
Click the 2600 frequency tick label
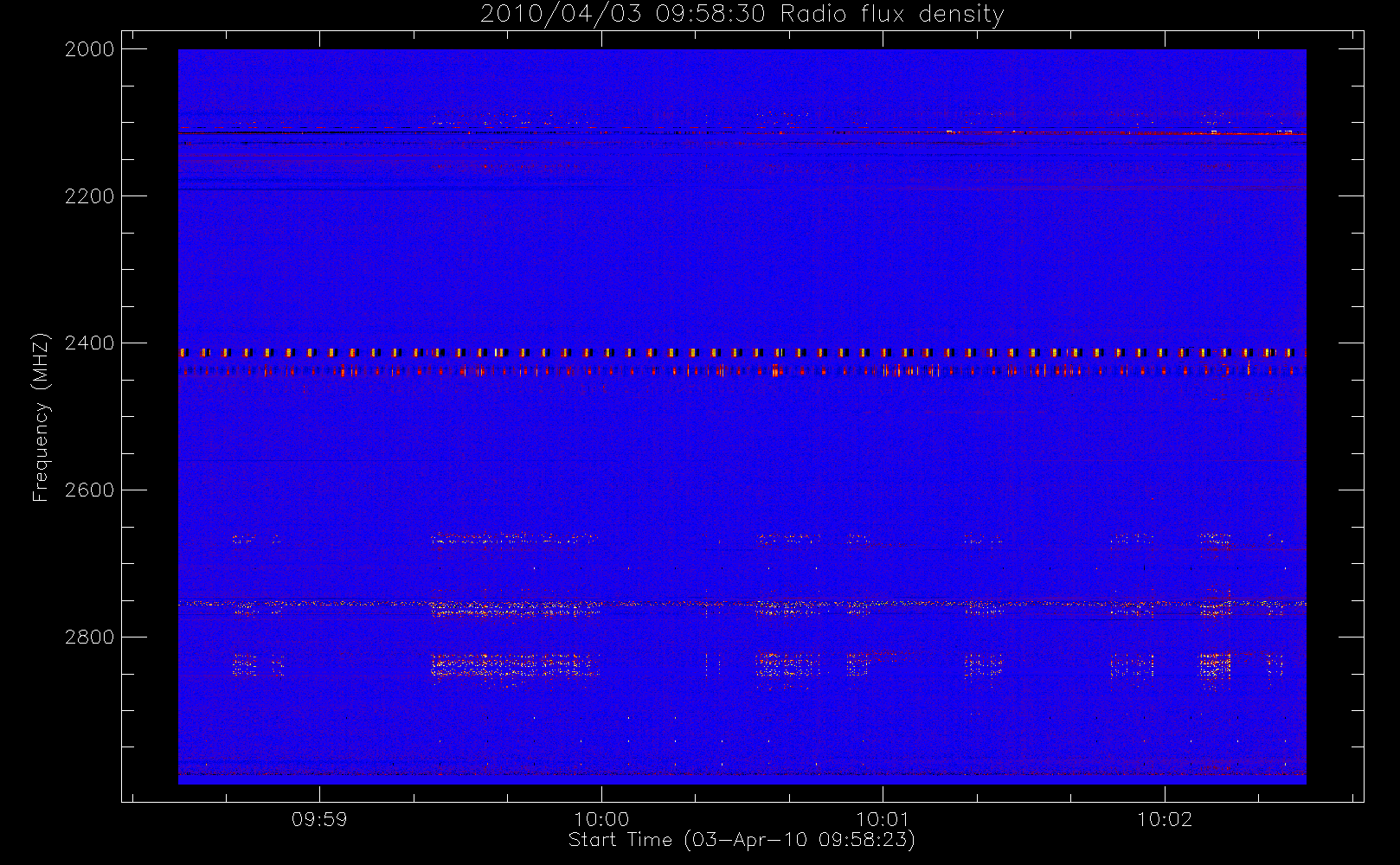pyautogui.click(x=90, y=490)
